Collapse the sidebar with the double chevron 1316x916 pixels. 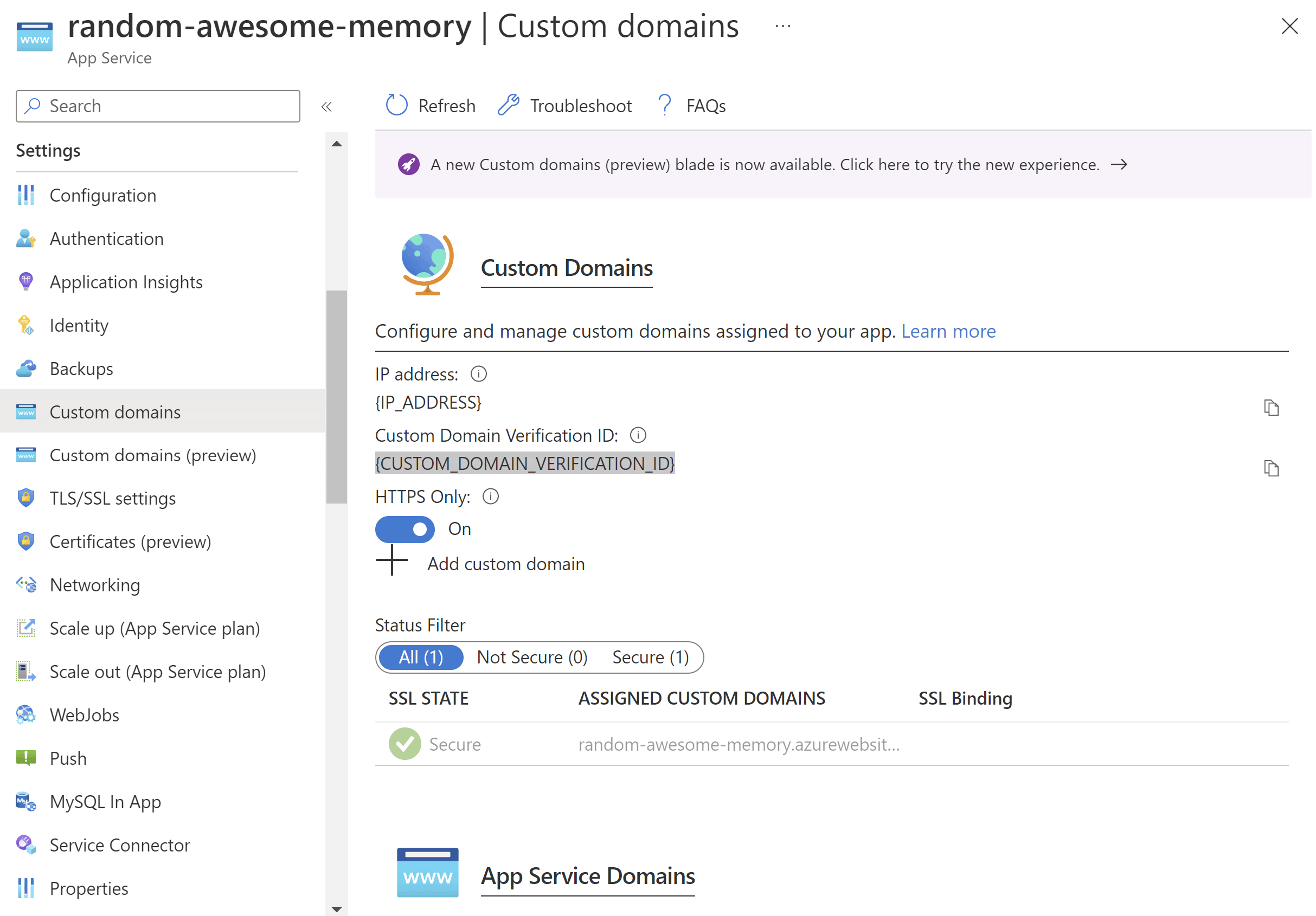(x=327, y=106)
